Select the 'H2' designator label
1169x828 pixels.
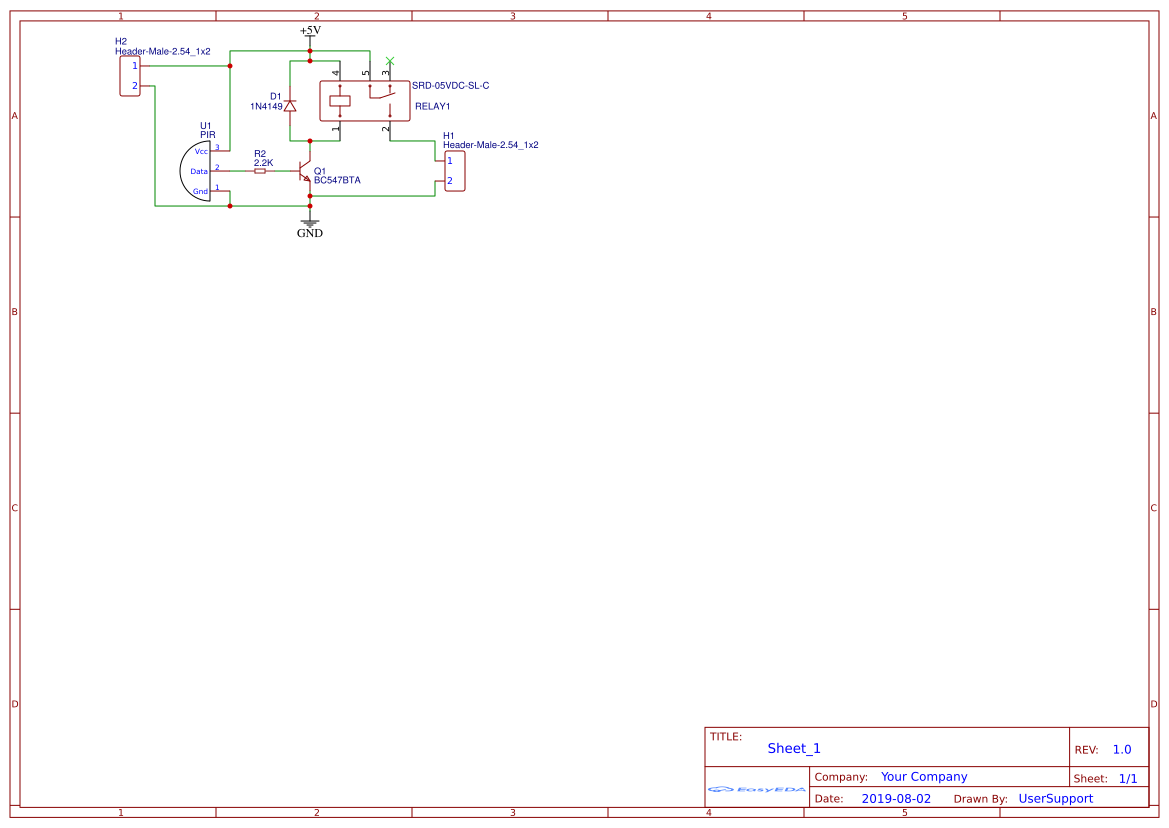tap(121, 42)
